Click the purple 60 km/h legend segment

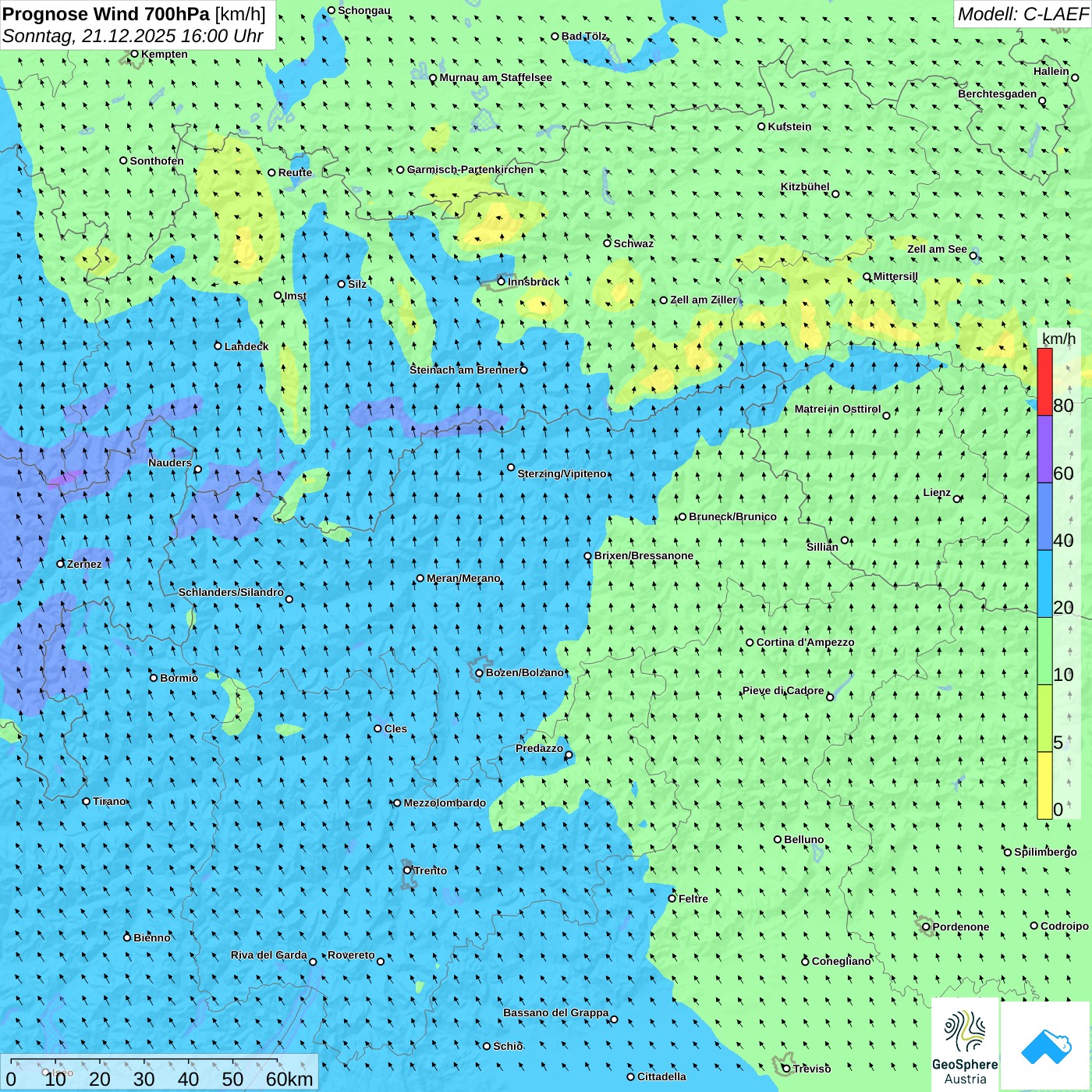coord(1044,449)
